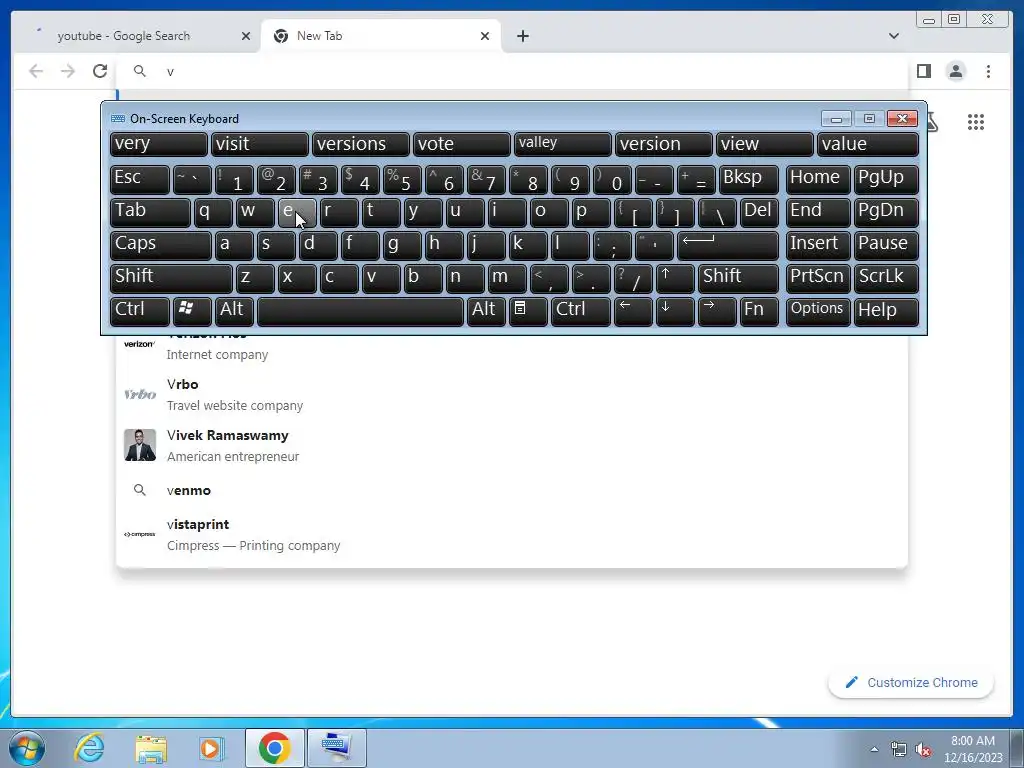Open keyboard Options key
This screenshot has height=768, width=1024.
(818, 312)
